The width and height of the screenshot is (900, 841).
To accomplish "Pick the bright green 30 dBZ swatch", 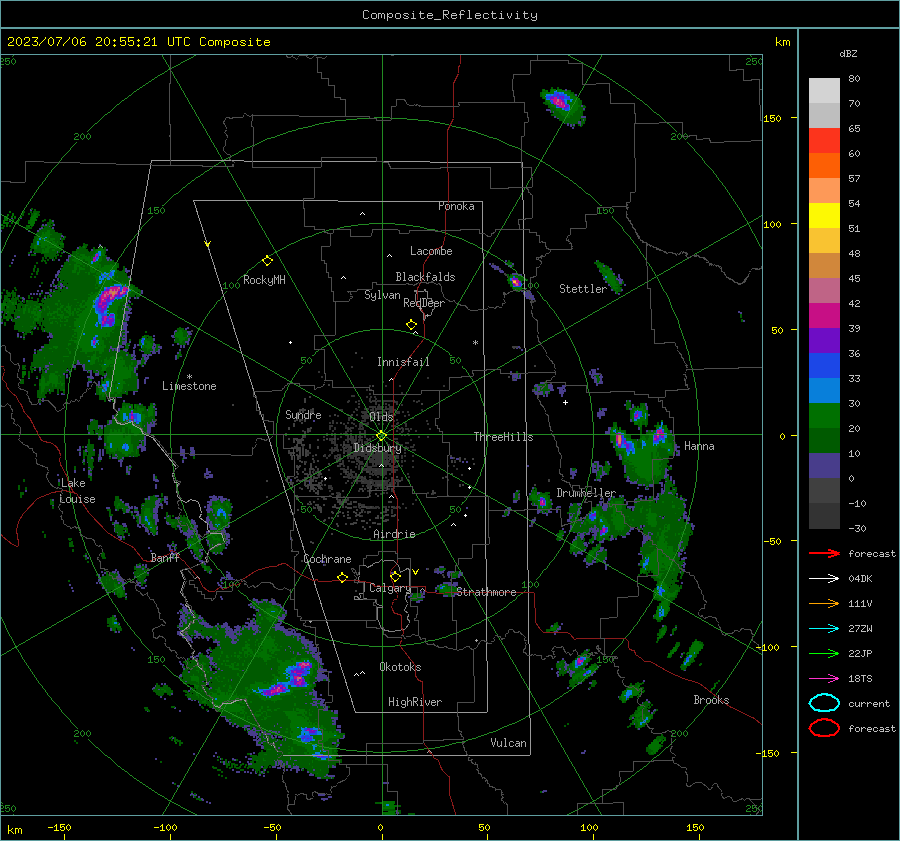I will click(x=824, y=415).
